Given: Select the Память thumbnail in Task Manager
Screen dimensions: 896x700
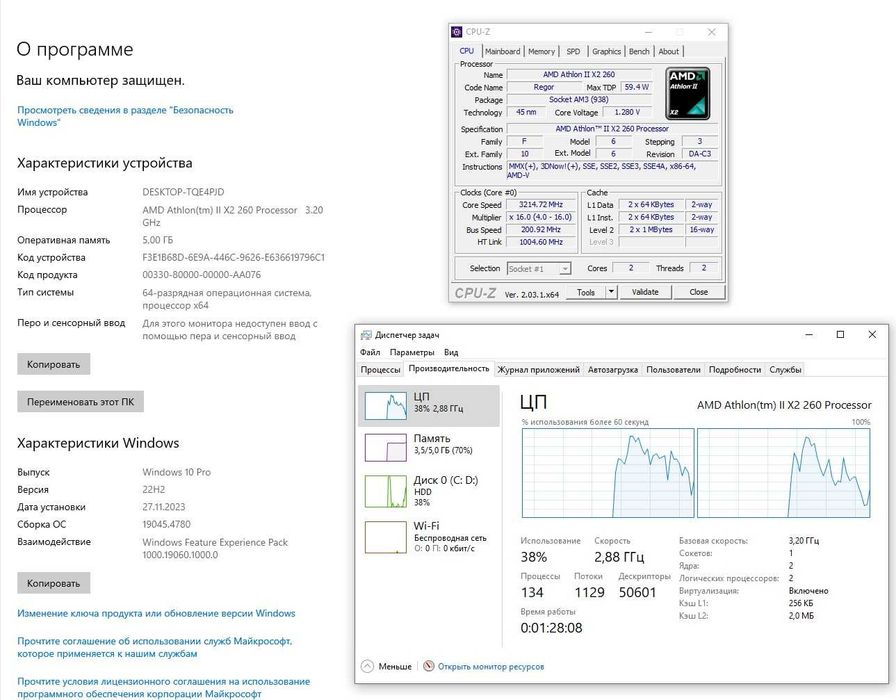Looking at the screenshot, I should coord(386,447).
